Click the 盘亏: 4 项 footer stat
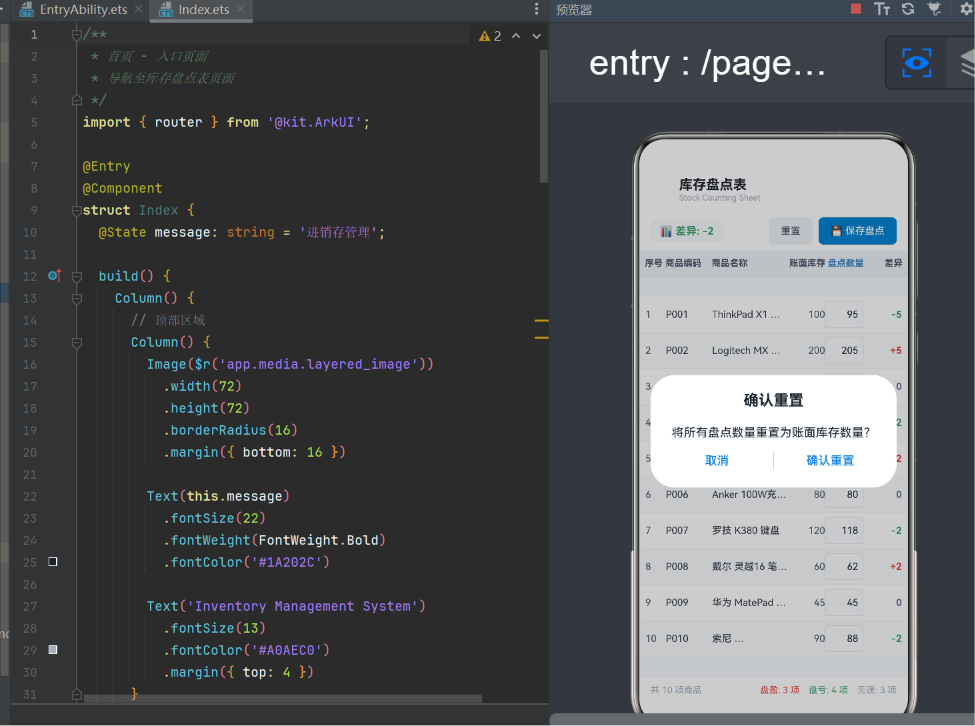 (x=828, y=690)
